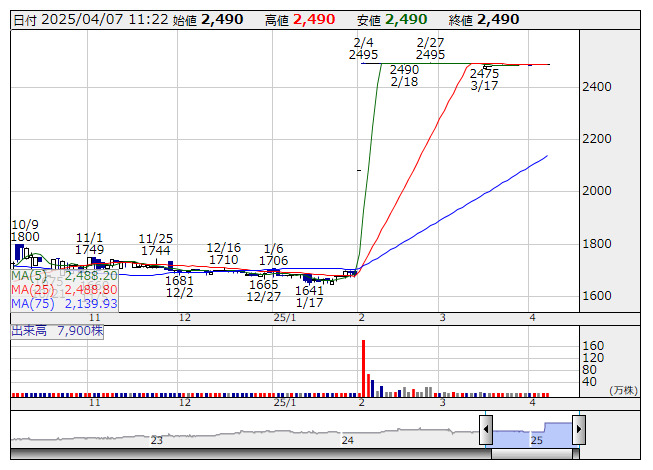Click the 2400 price axis label

pos(597,87)
